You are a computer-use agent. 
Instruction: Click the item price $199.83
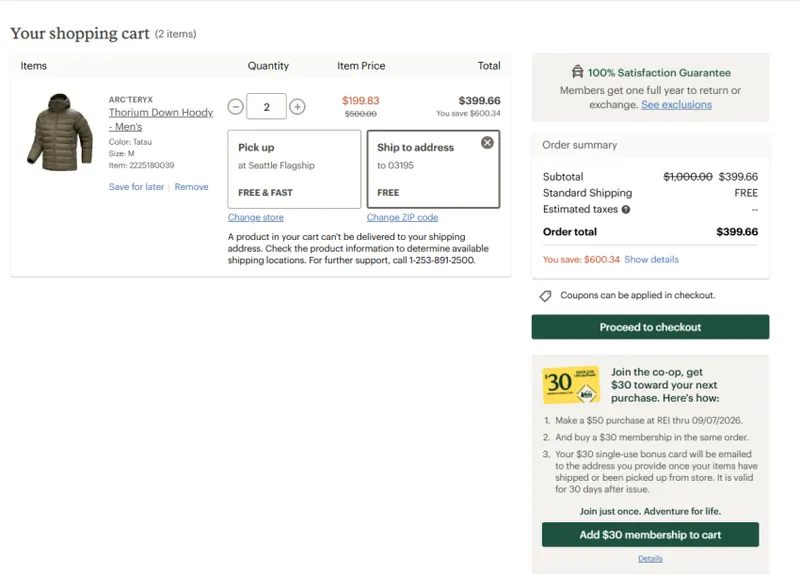(361, 100)
